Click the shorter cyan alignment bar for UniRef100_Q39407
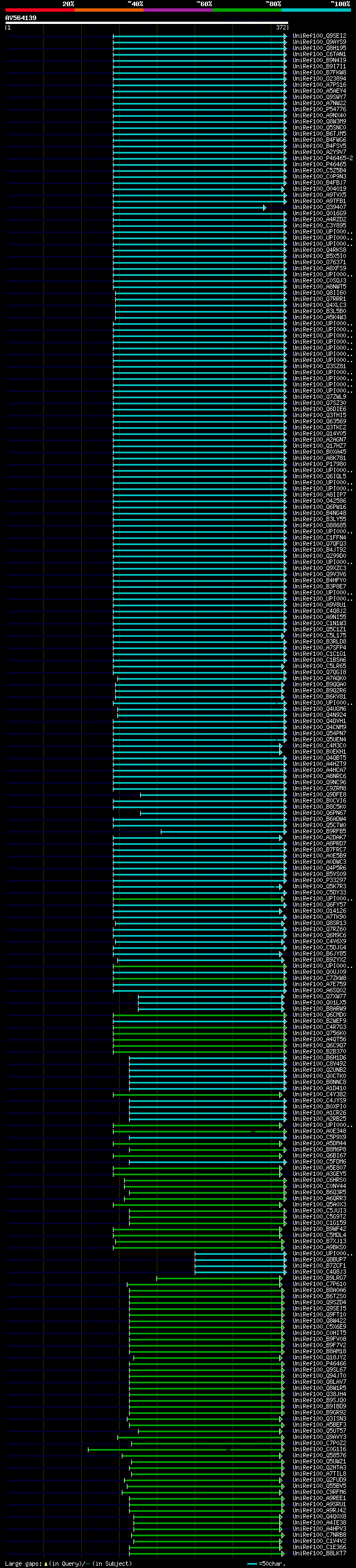The width and height of the screenshot is (356, 1568). 189,207
